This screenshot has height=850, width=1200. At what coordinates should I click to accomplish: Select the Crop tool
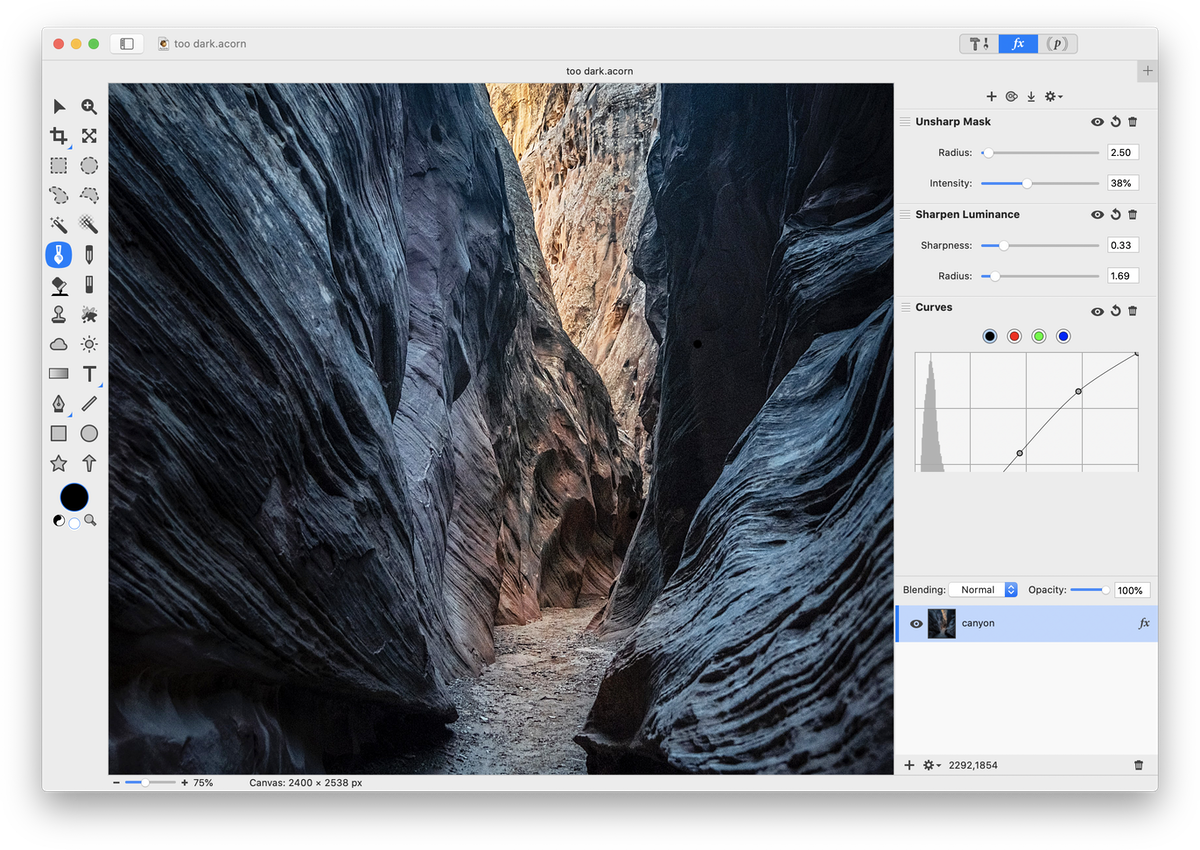click(59, 136)
